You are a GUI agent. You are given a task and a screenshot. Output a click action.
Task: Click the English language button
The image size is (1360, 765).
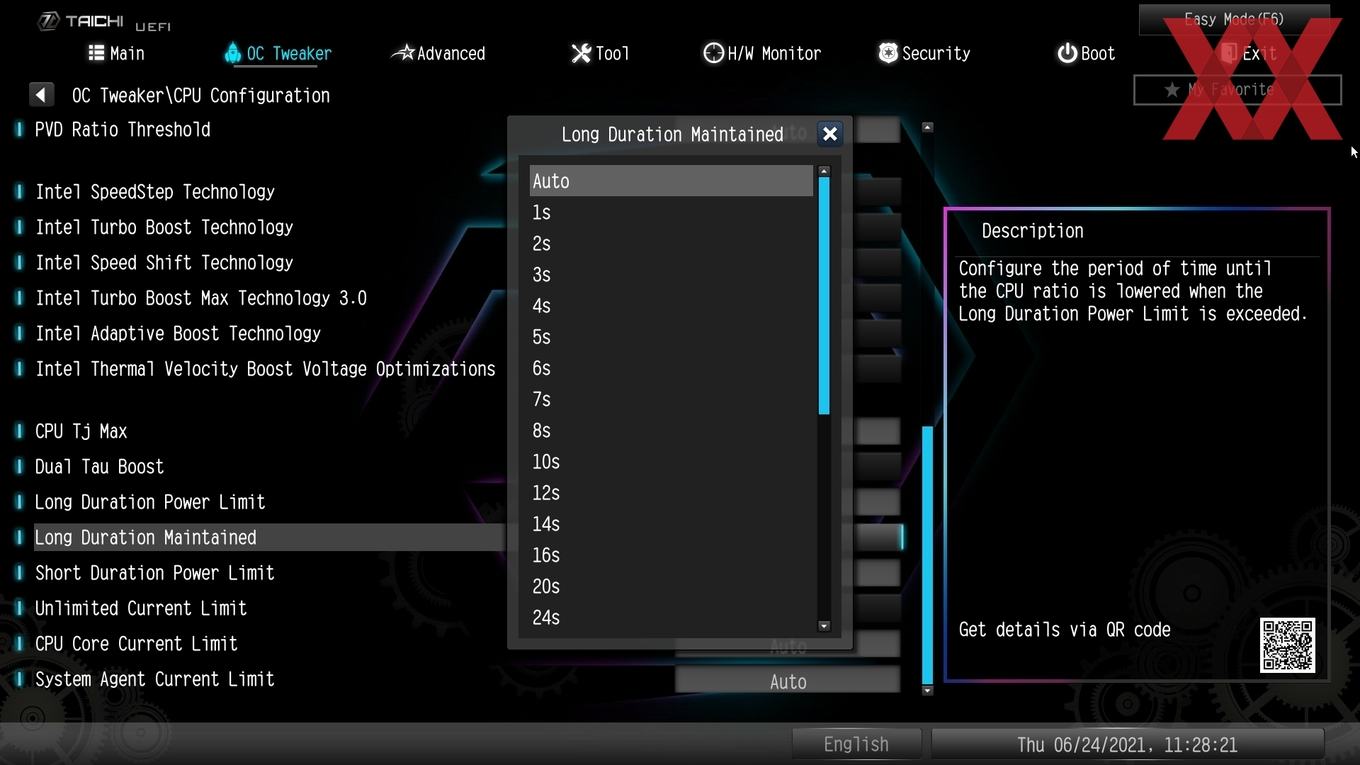tap(856, 744)
